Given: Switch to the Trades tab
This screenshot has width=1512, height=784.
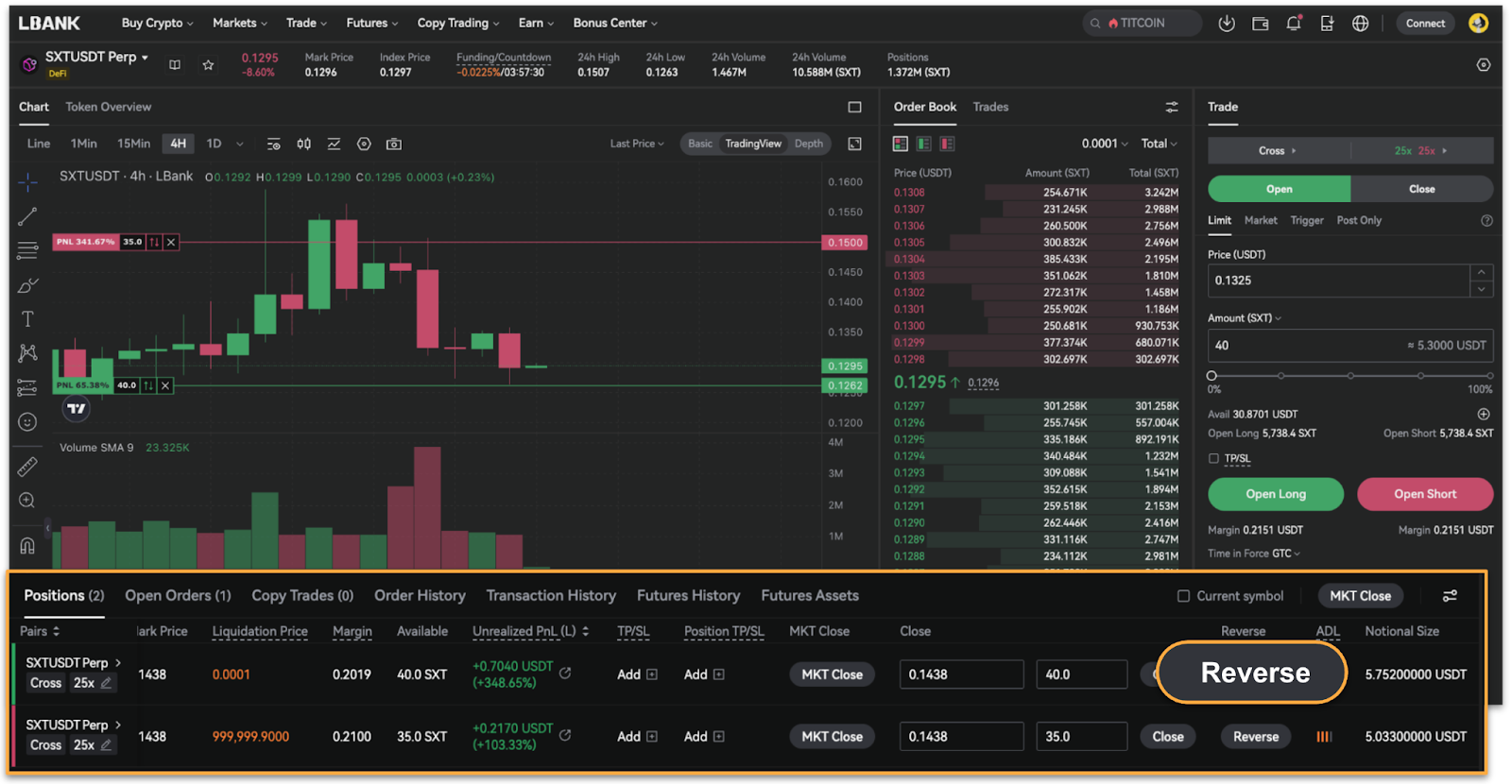Looking at the screenshot, I should click(991, 107).
